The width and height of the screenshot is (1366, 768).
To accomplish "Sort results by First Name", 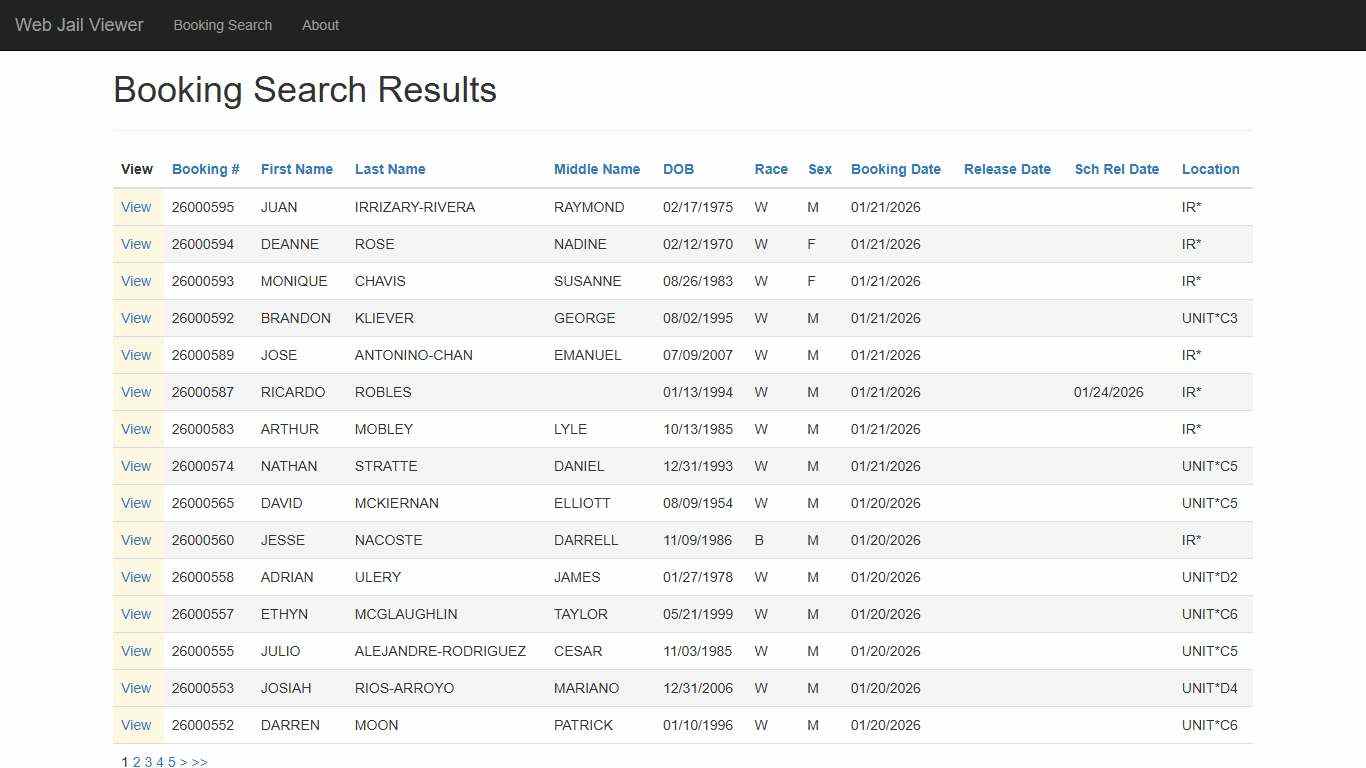I will coord(296,169).
